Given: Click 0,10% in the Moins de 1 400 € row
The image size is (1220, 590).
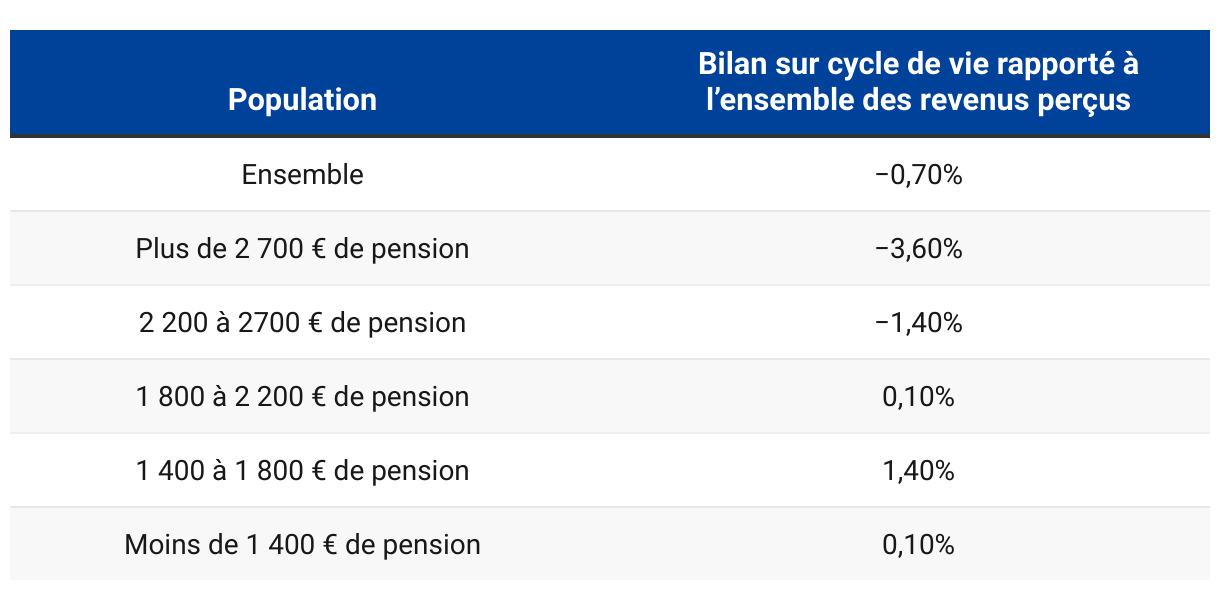Looking at the screenshot, I should [917, 544].
